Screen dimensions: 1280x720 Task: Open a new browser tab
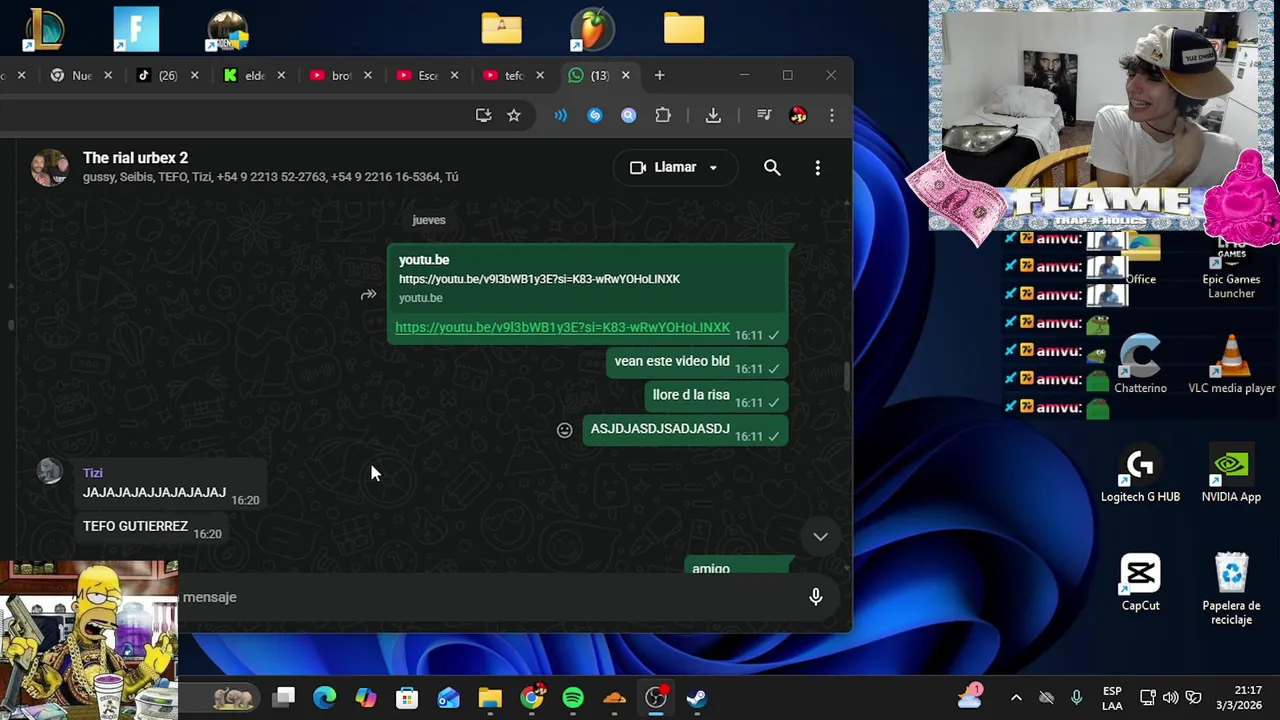pos(659,75)
